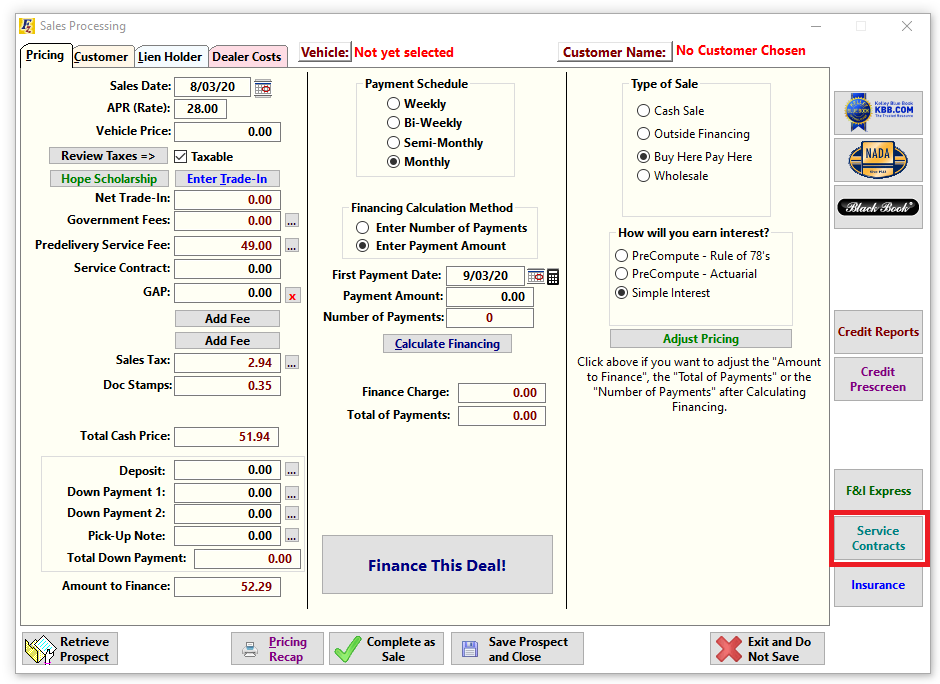Click Complete as Sale
This screenshot has width=940, height=684.
point(386,649)
